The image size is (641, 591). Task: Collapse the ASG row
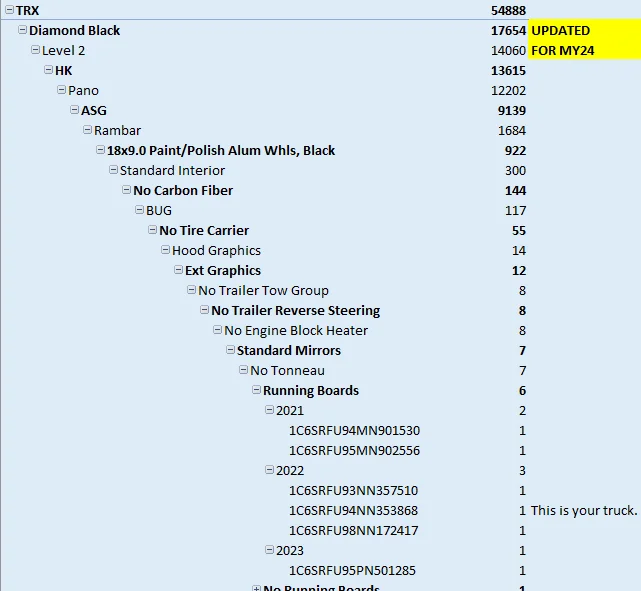pos(75,110)
